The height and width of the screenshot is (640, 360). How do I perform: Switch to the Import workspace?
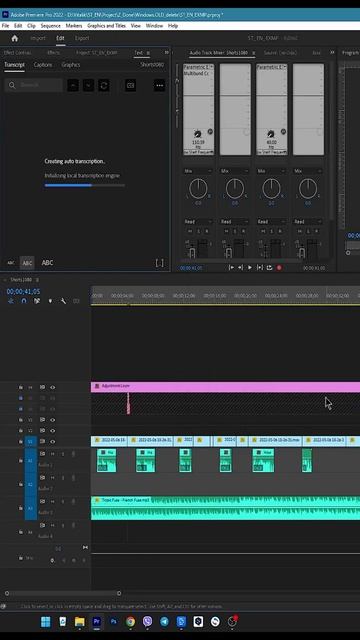pyautogui.click(x=38, y=38)
